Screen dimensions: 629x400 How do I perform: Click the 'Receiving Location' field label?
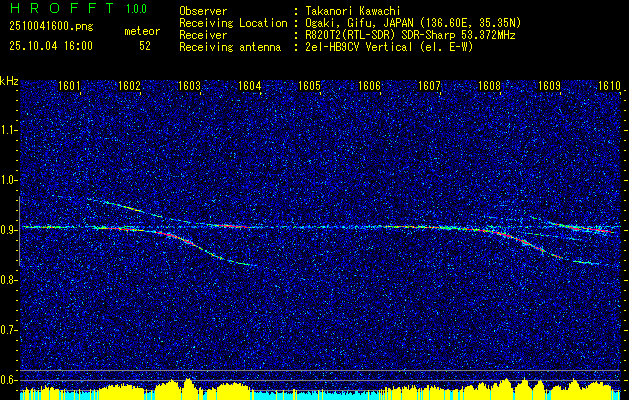pos(233,23)
